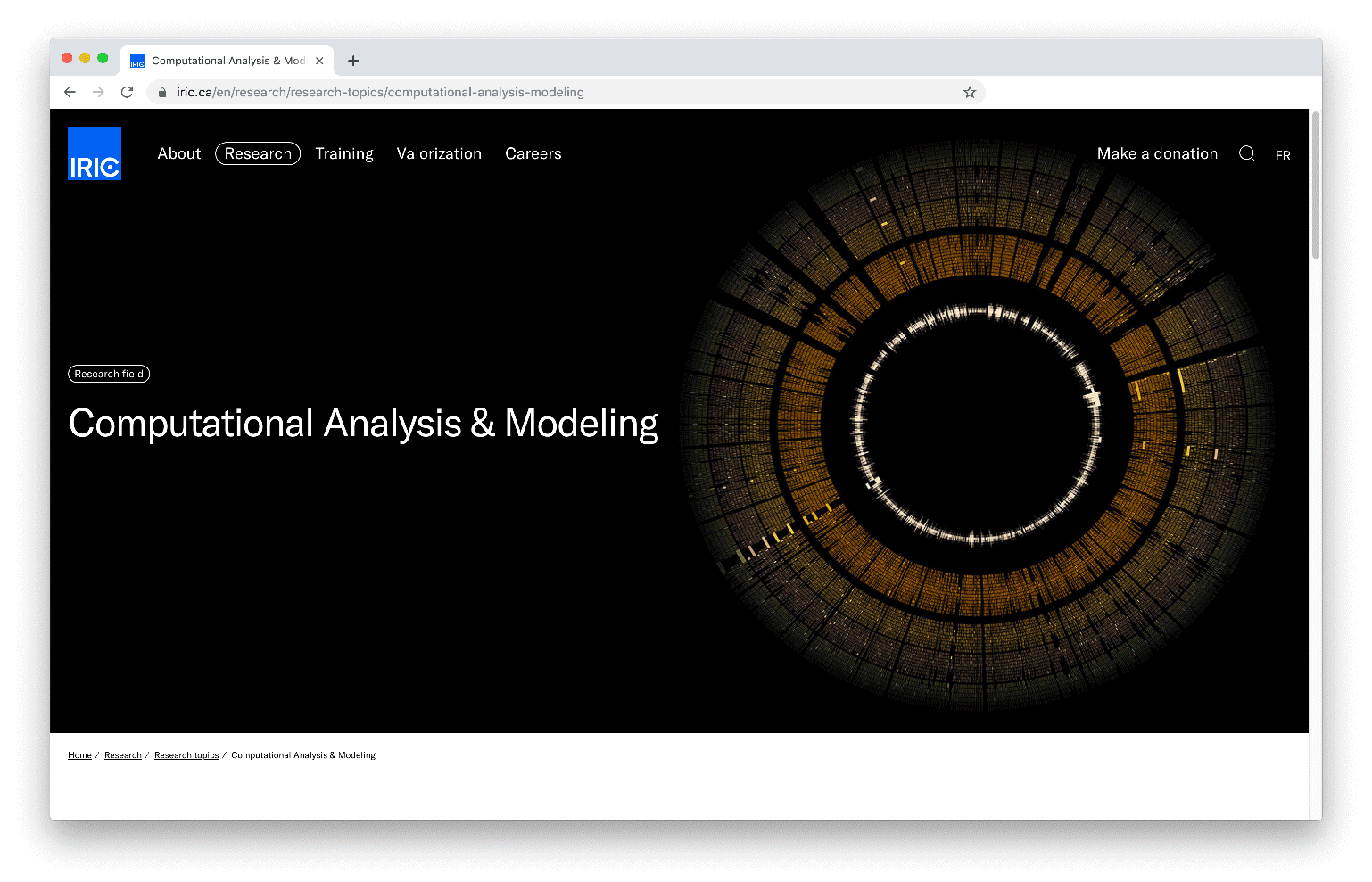Go to Research topics breadcrumb link
Image resolution: width=1372 pixels, height=882 pixels.
click(x=186, y=755)
